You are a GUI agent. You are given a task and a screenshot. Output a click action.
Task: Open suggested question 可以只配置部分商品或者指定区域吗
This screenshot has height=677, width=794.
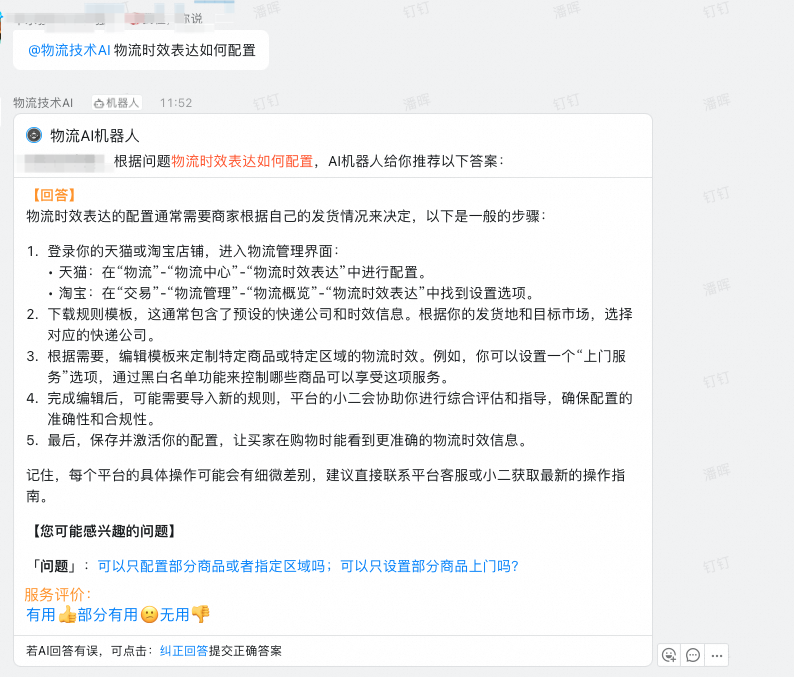215,566
